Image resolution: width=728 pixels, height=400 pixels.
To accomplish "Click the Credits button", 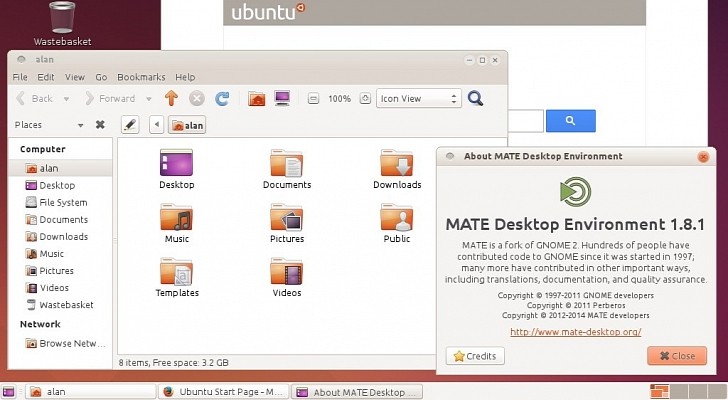I will tap(476, 356).
